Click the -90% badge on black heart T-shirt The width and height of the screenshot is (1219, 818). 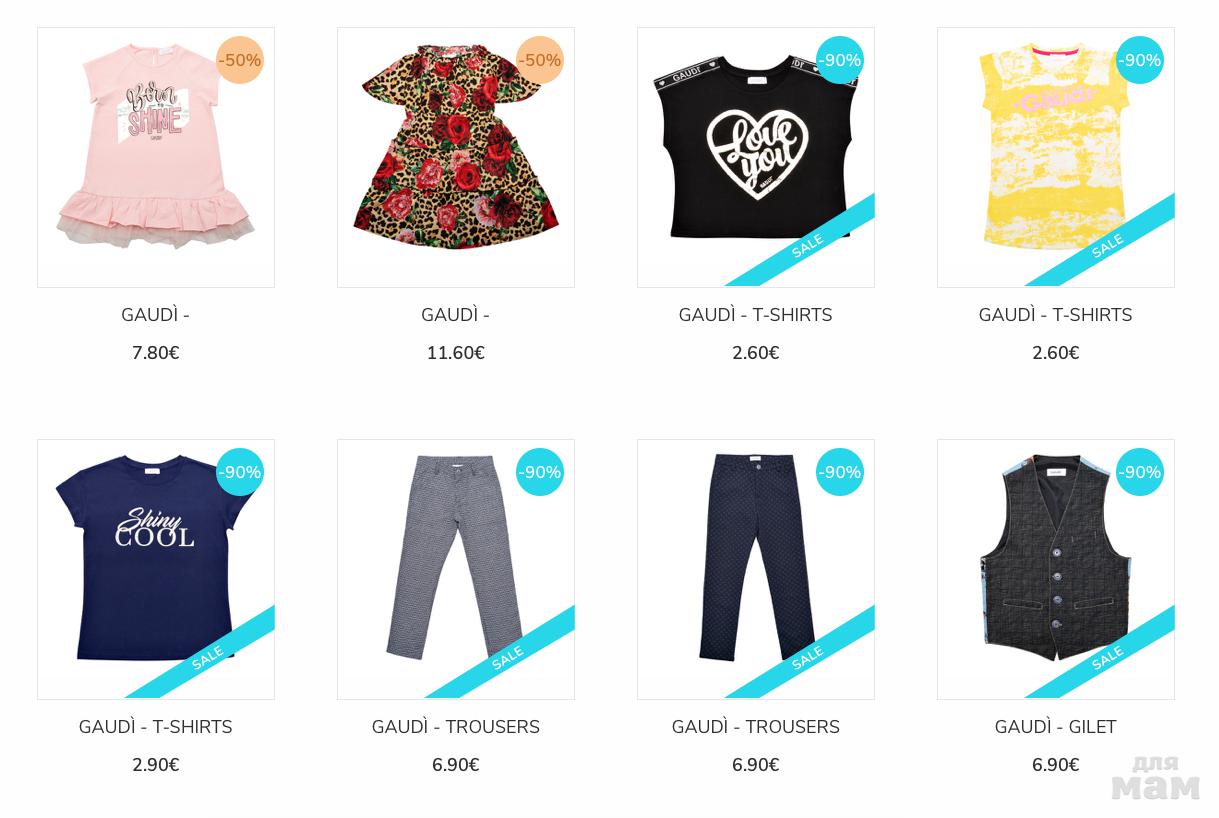(x=840, y=60)
